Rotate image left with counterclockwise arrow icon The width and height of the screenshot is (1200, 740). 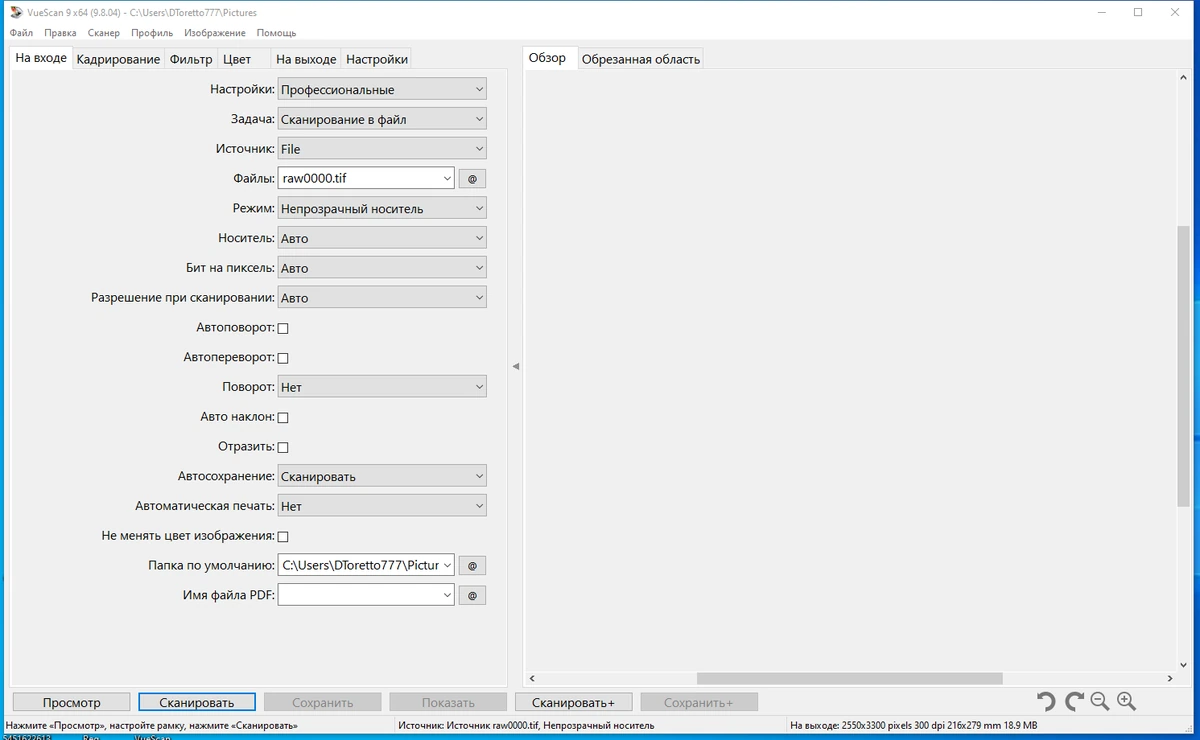tap(1046, 702)
